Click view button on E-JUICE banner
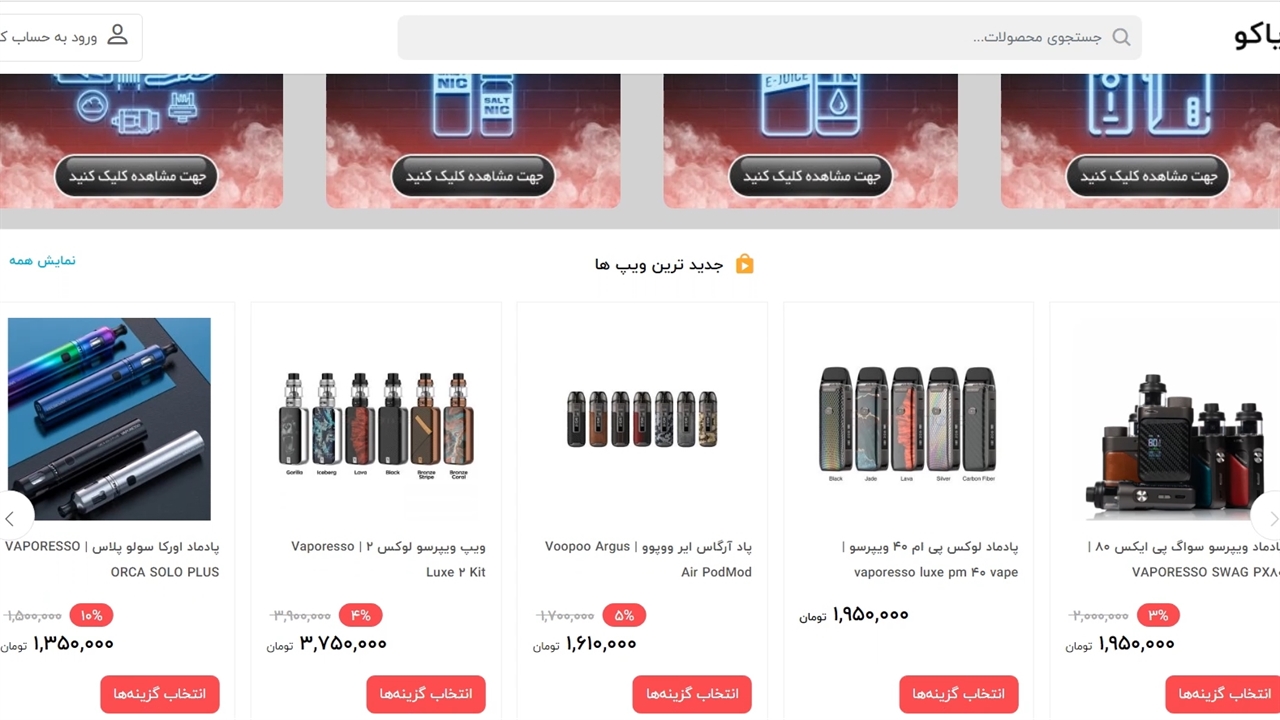Screen dimensions: 1280x720 click(811, 176)
